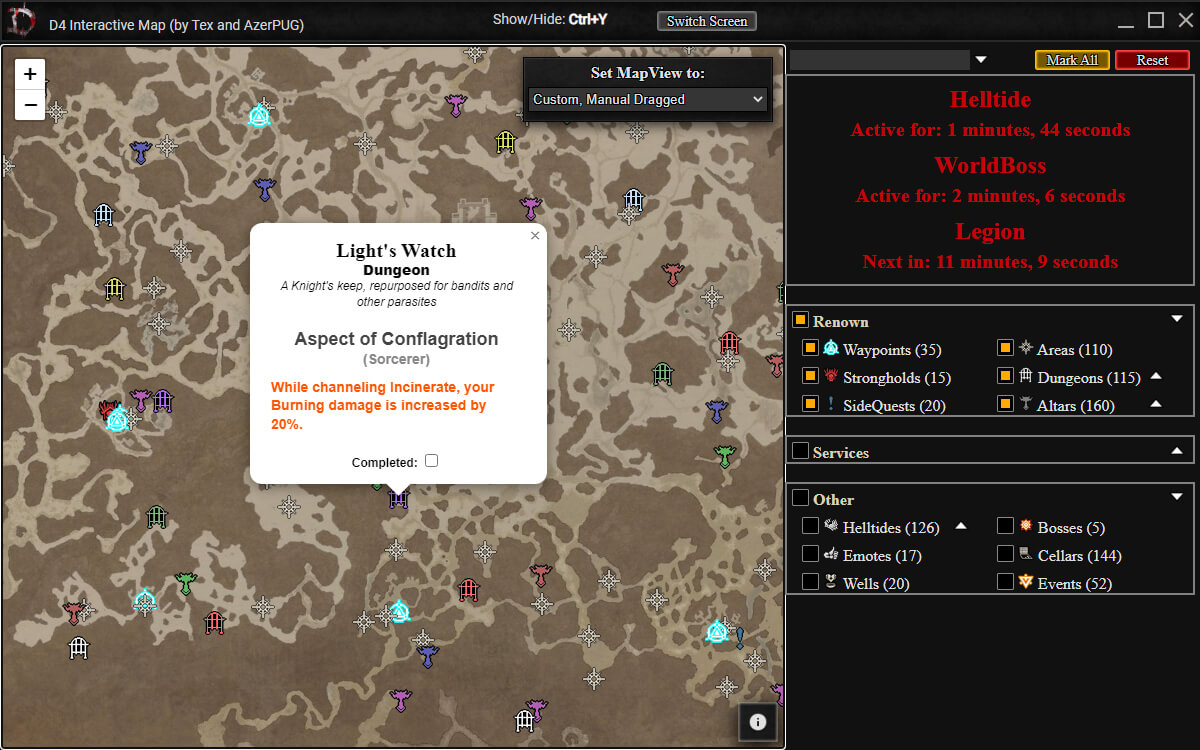Screen dimensions: 1200x750
Task: Collapse the Renown section with its chevron
Action: tap(1176, 318)
